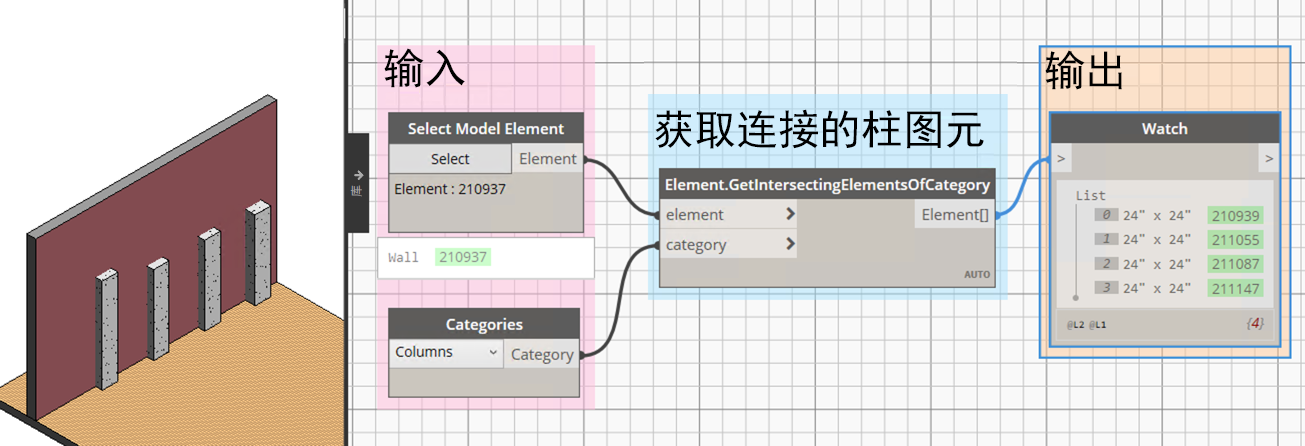Open level options chevron for category input
Screen dimensions: 1305x446
click(790, 244)
